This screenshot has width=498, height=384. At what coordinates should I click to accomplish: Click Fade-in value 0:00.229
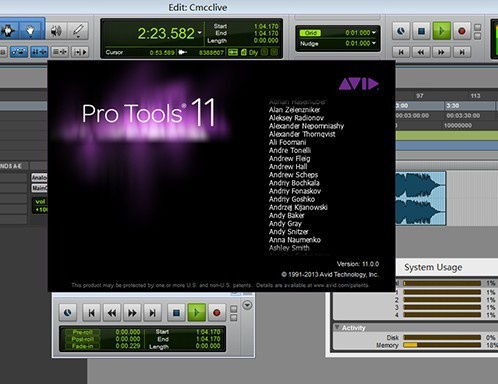tap(128, 346)
